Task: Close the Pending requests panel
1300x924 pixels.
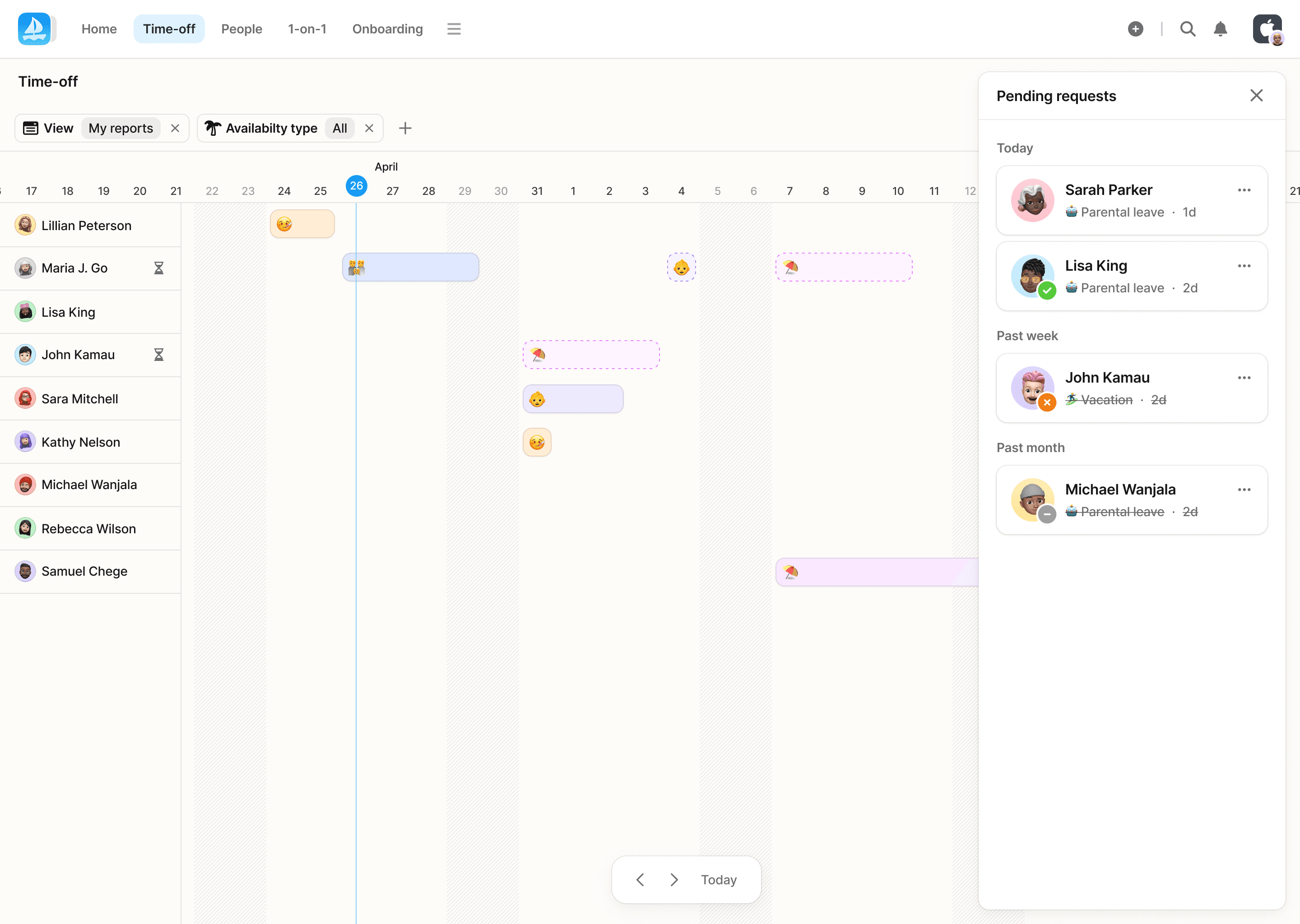Action: (x=1256, y=96)
